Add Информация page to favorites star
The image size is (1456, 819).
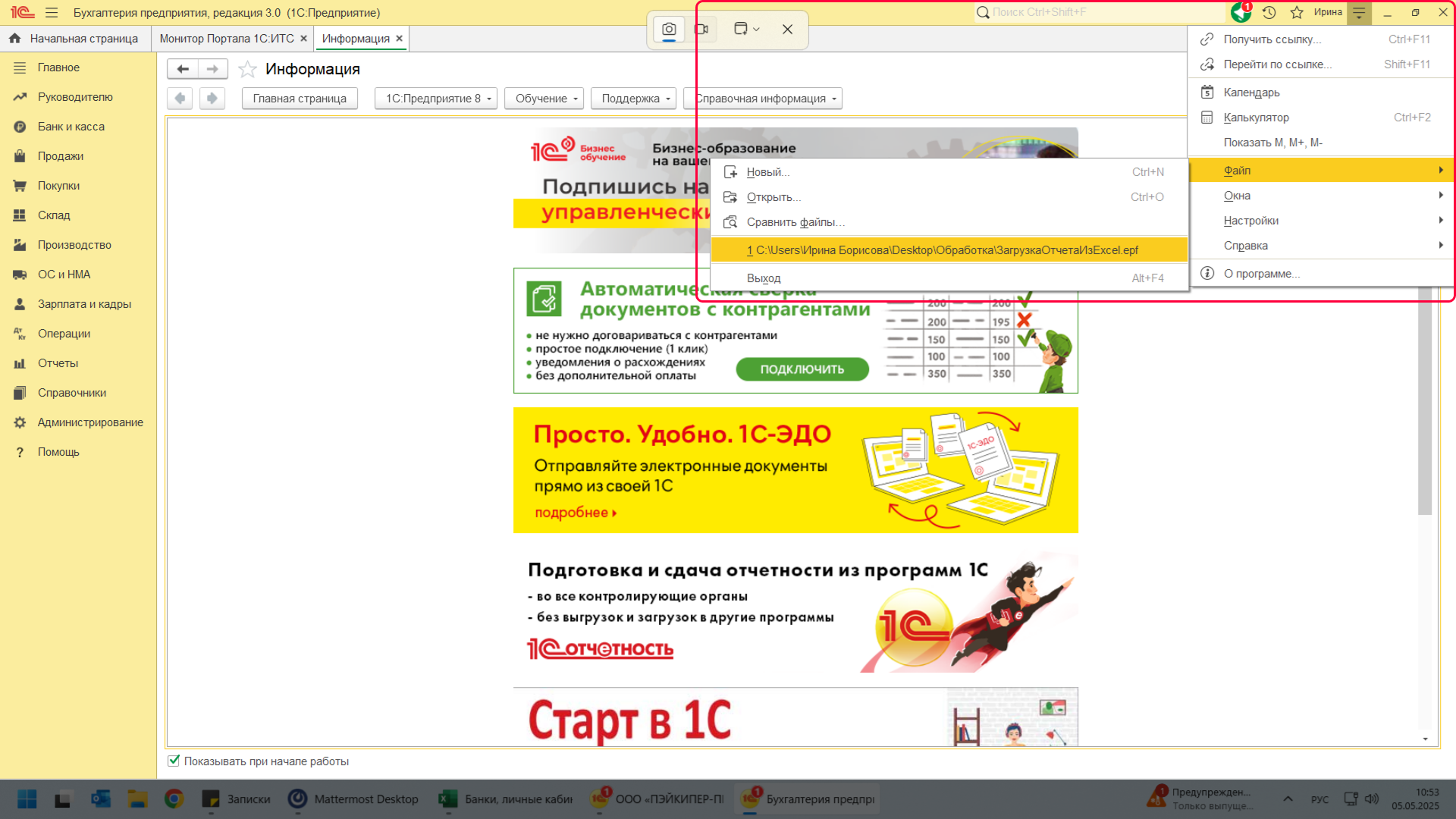[x=247, y=70]
